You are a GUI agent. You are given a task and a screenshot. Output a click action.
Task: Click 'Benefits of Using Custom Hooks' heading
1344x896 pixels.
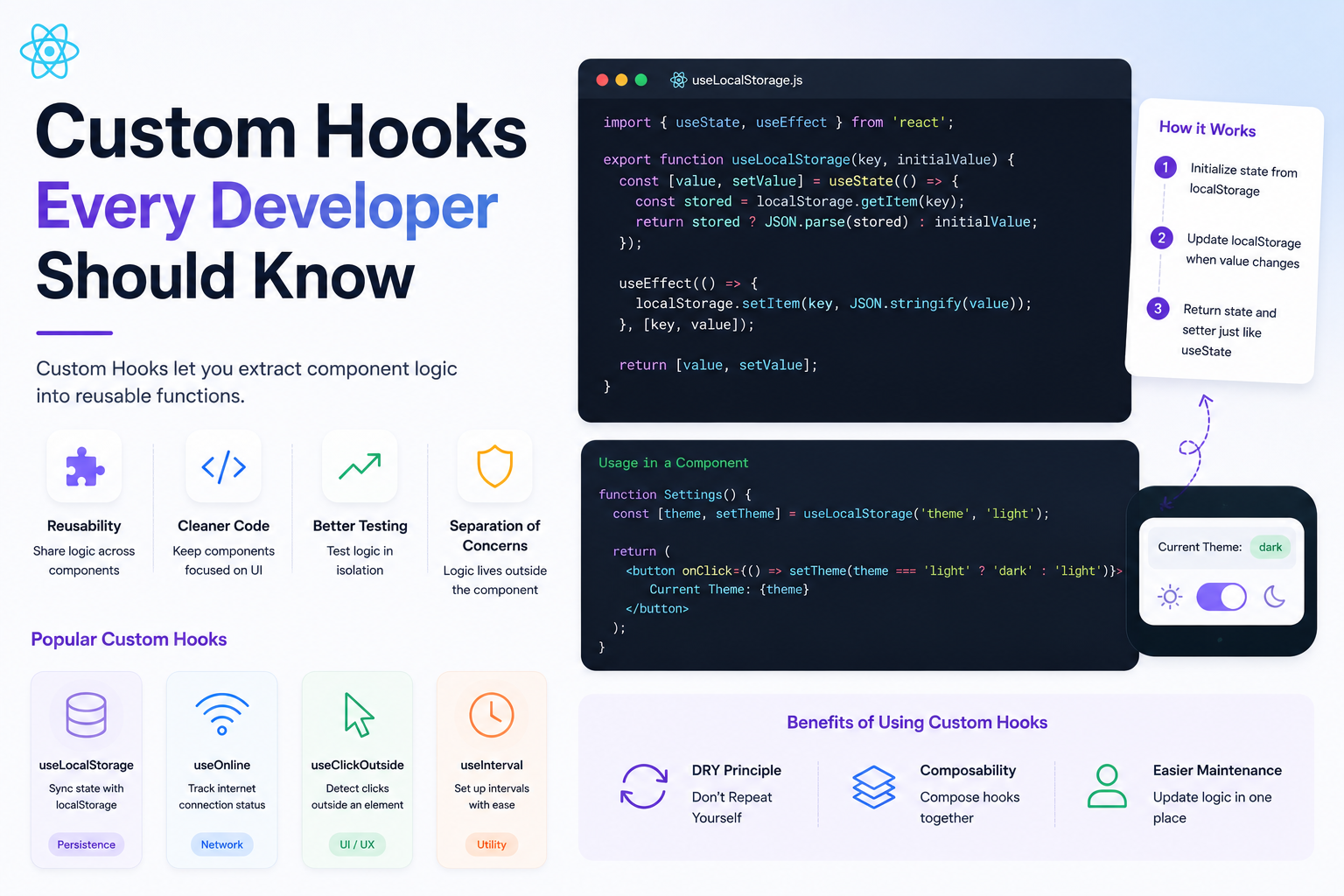[x=917, y=722]
